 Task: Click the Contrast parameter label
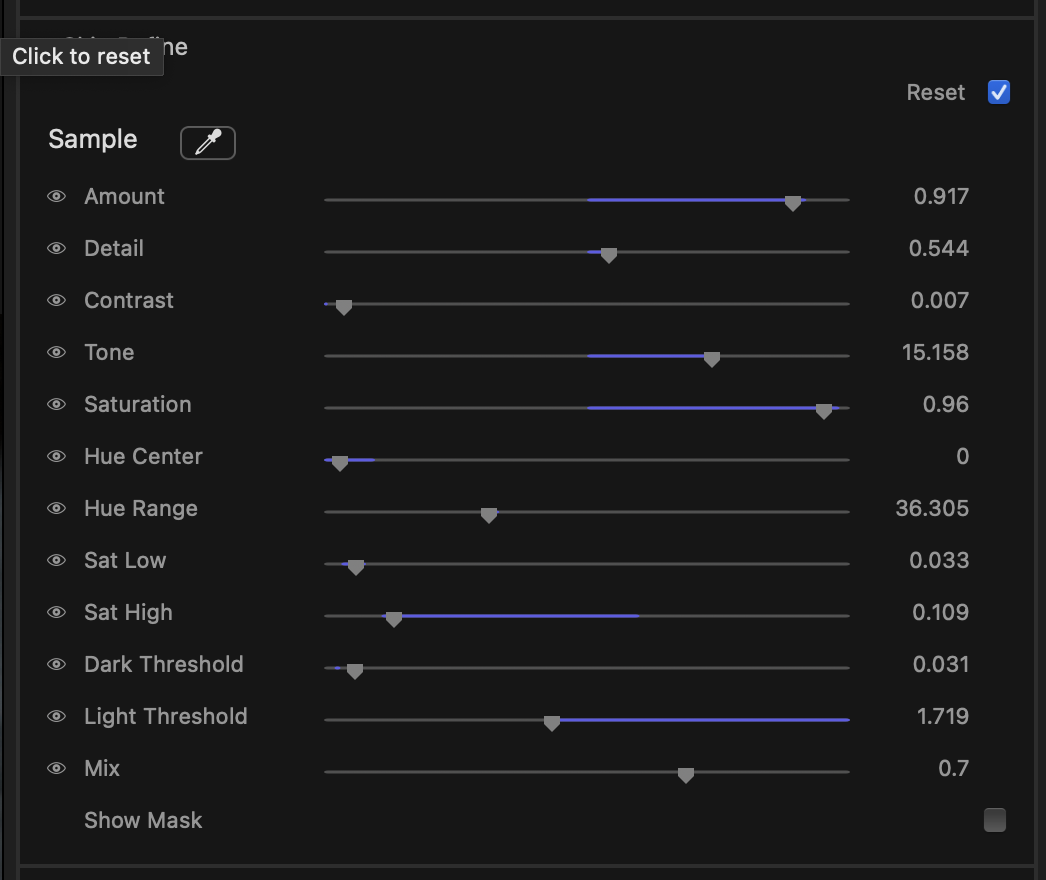pos(129,300)
